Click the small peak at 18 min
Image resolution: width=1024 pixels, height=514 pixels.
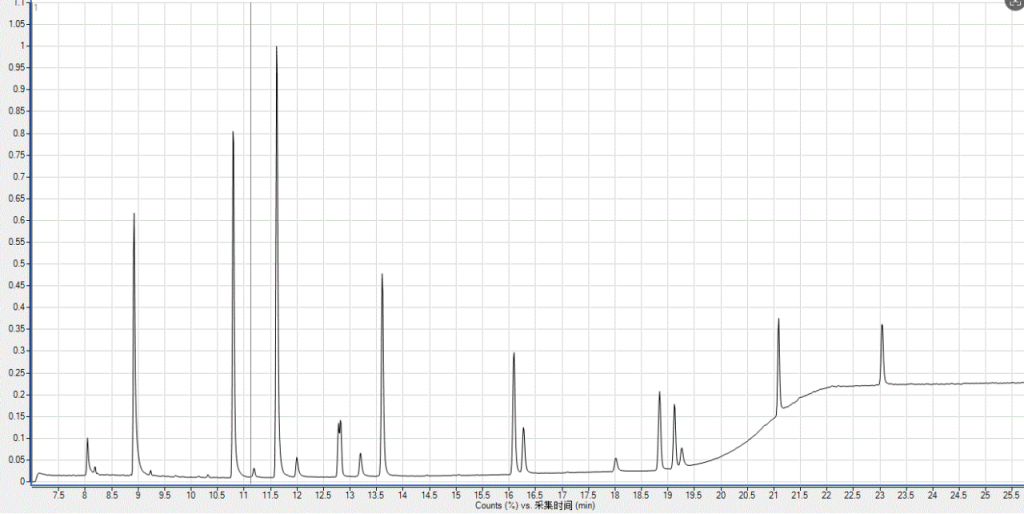tap(615, 459)
